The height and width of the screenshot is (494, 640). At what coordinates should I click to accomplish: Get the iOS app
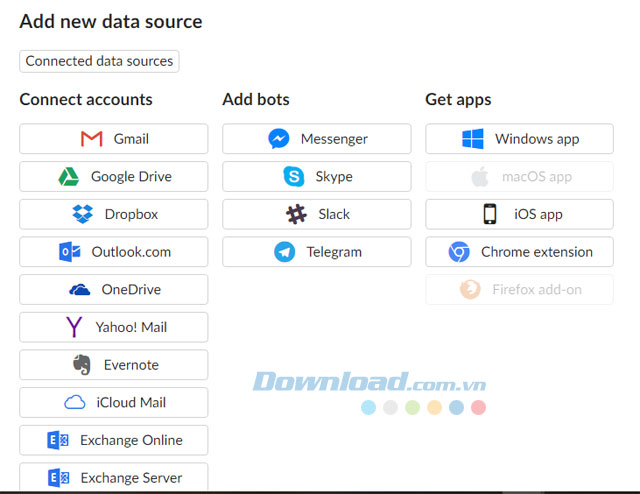coord(520,214)
